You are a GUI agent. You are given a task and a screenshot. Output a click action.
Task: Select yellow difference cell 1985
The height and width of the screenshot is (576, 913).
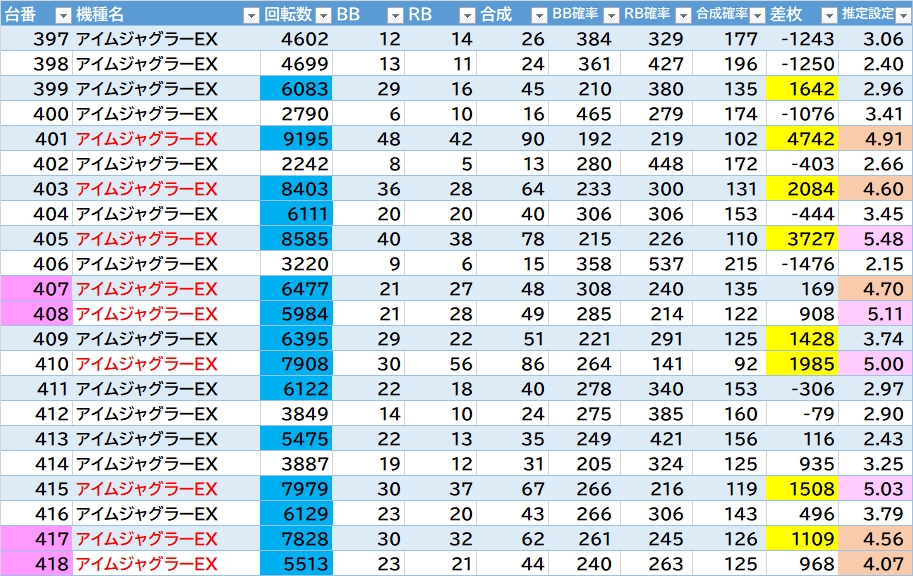pos(802,363)
